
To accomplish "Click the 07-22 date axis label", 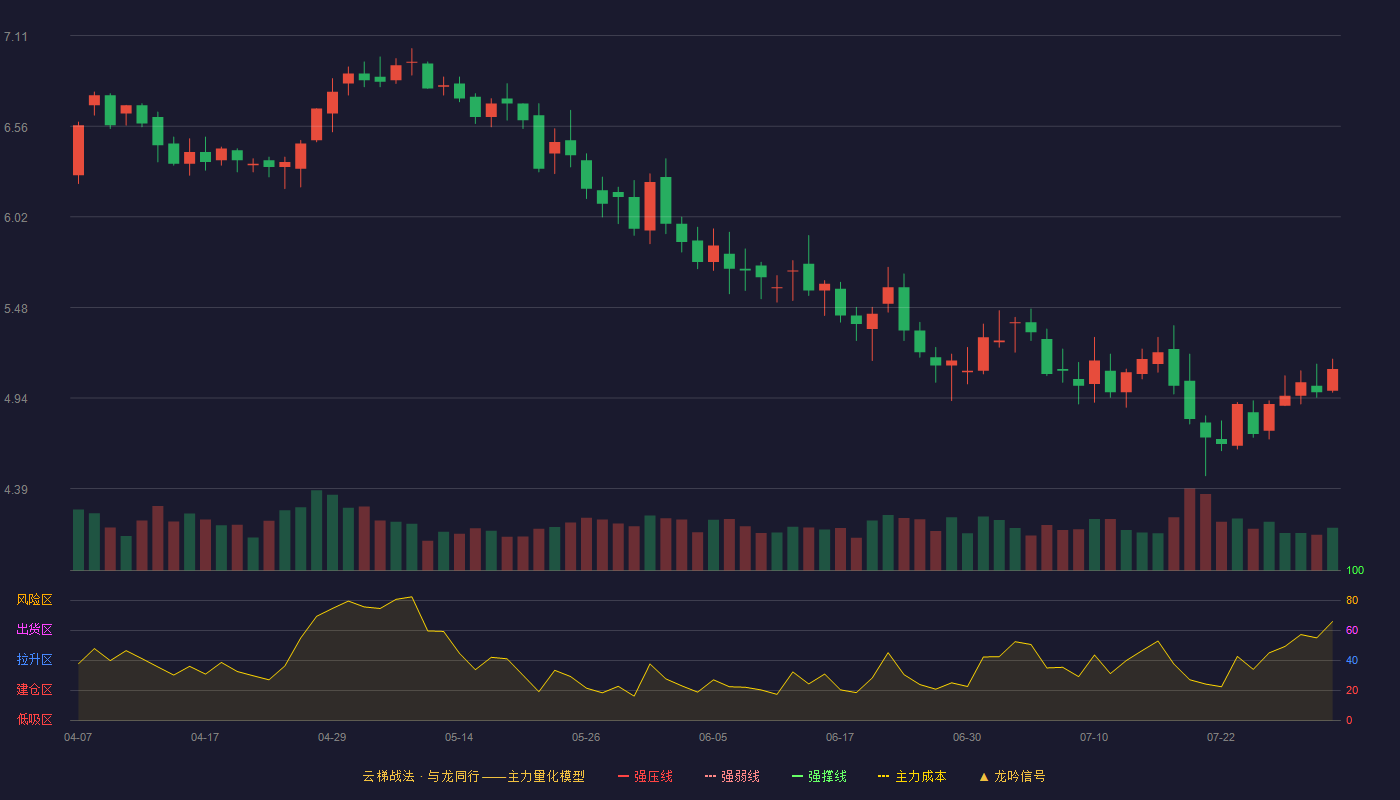I will (x=1221, y=737).
